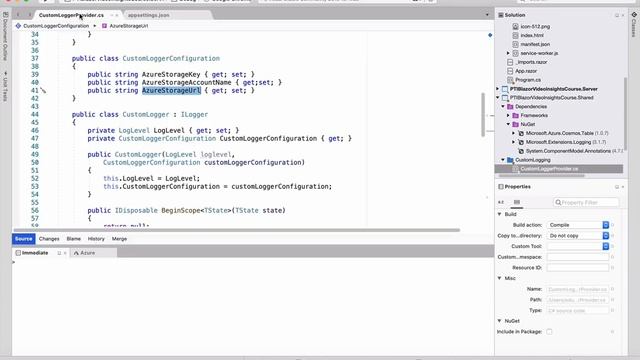Open the Custom Tool dropdown
The height and width of the screenshot is (360, 640).
(578, 246)
